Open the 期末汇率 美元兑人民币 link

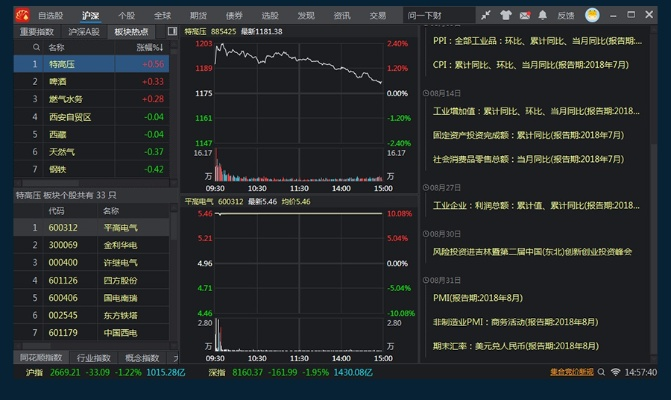(x=516, y=346)
